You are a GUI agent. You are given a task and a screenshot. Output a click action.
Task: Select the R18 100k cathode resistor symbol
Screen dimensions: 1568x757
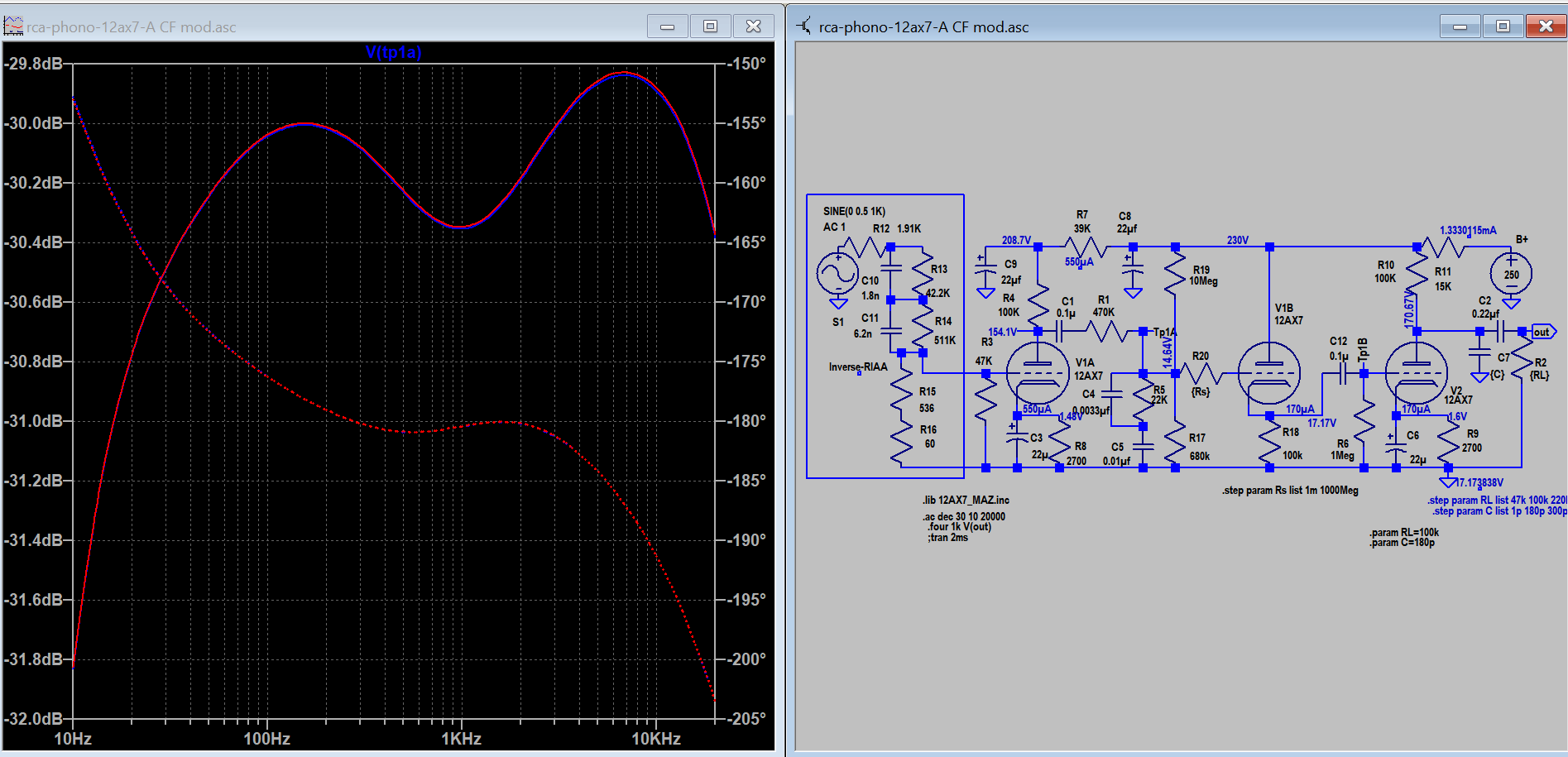pos(1269,443)
